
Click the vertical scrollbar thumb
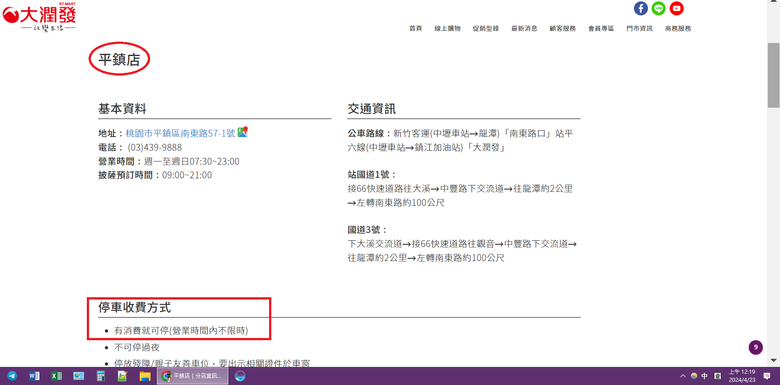774,75
